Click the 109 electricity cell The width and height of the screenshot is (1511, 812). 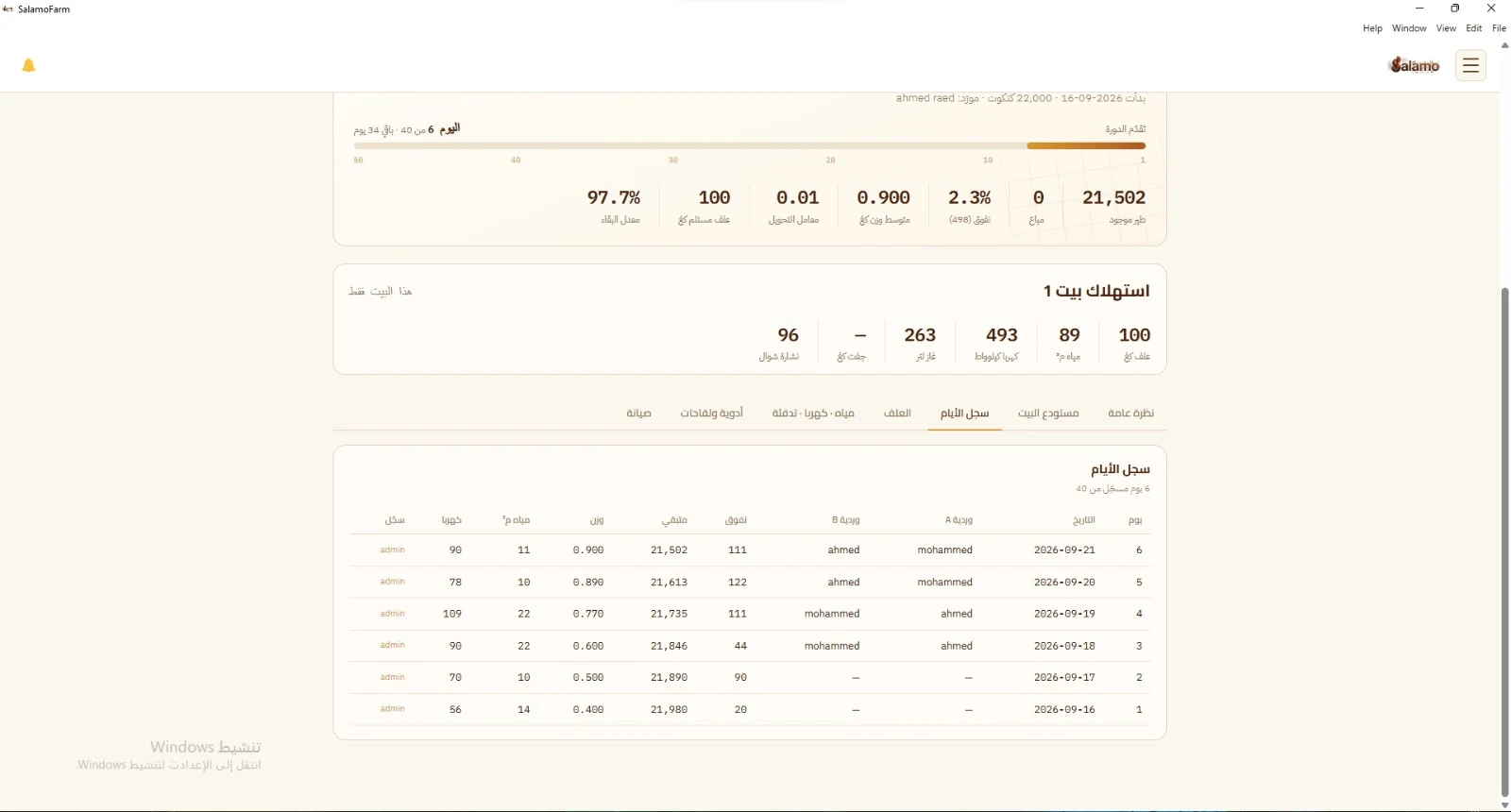(452, 614)
